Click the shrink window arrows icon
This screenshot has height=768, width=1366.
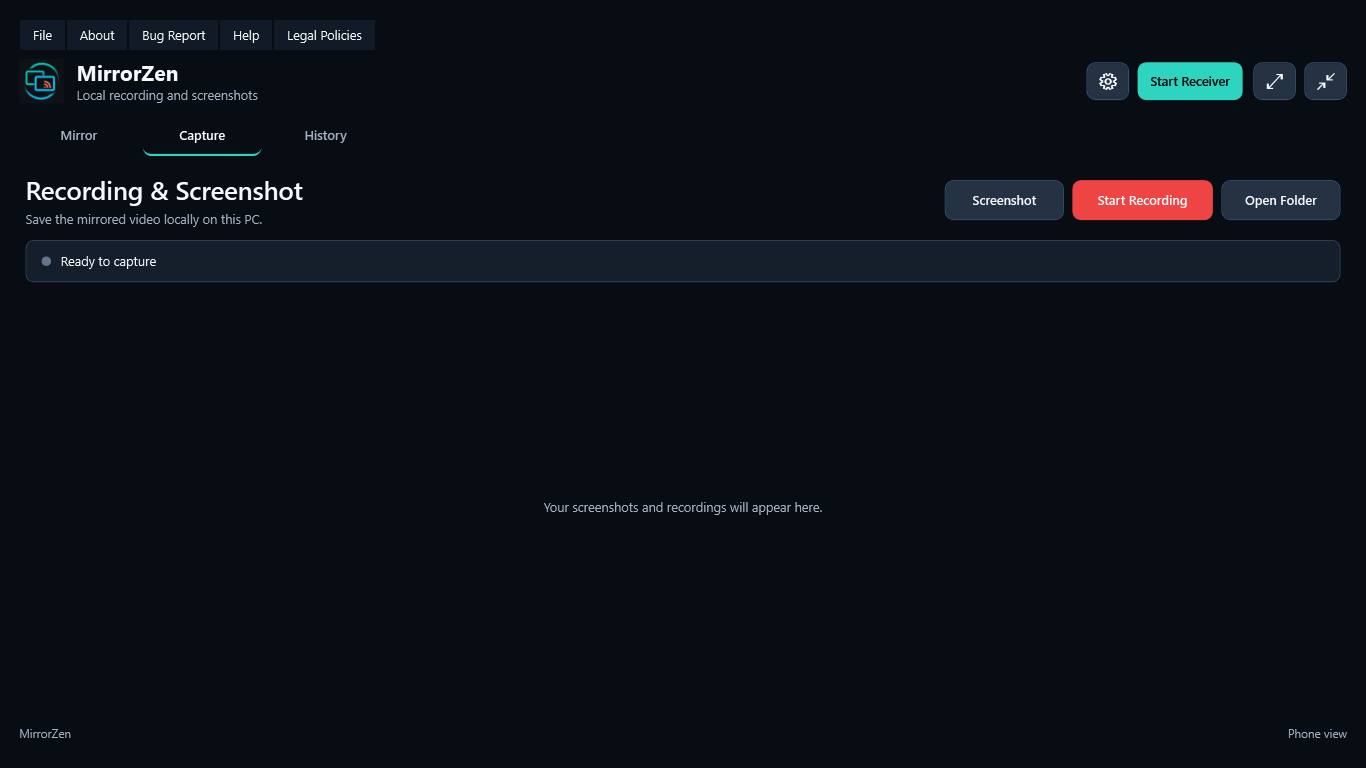click(x=1325, y=81)
